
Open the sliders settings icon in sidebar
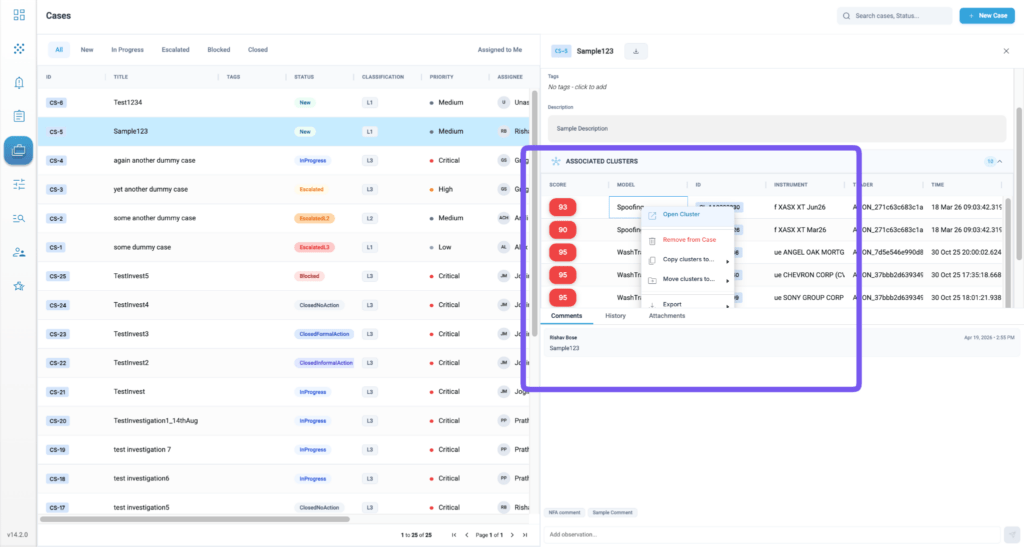point(19,184)
